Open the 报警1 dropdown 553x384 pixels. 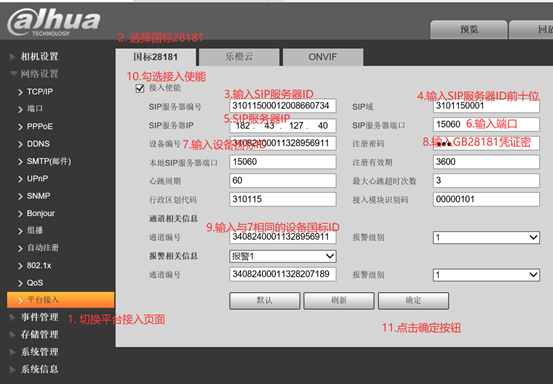(282, 256)
